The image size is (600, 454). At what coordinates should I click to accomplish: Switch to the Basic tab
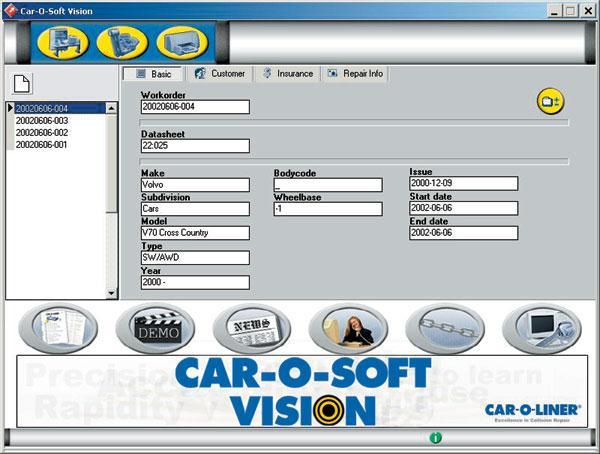tap(153, 73)
